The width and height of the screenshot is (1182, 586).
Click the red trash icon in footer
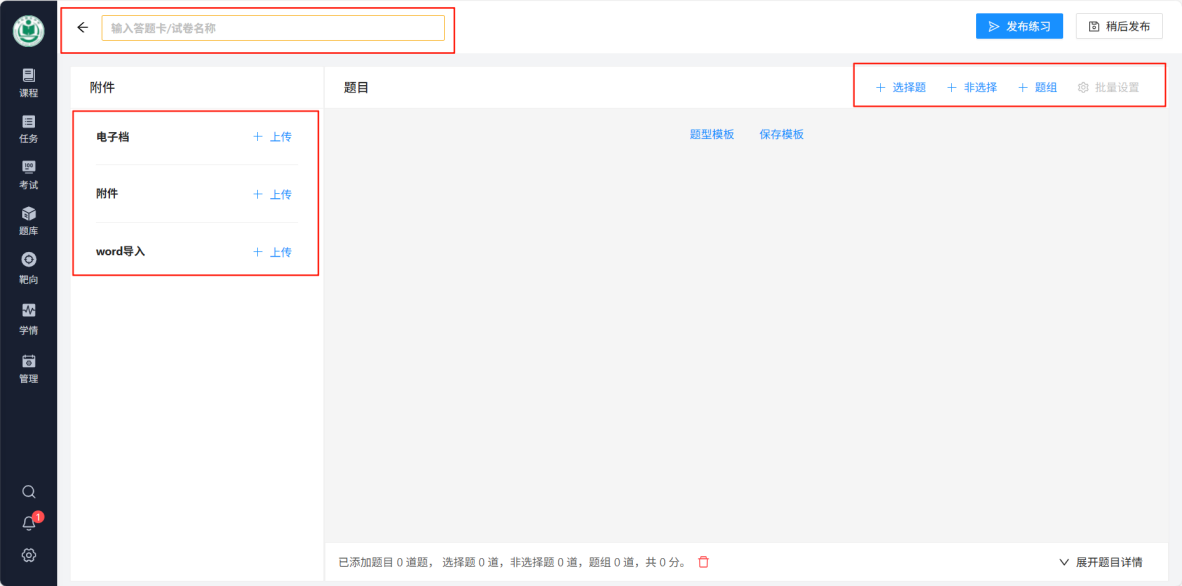pyautogui.click(x=703, y=562)
